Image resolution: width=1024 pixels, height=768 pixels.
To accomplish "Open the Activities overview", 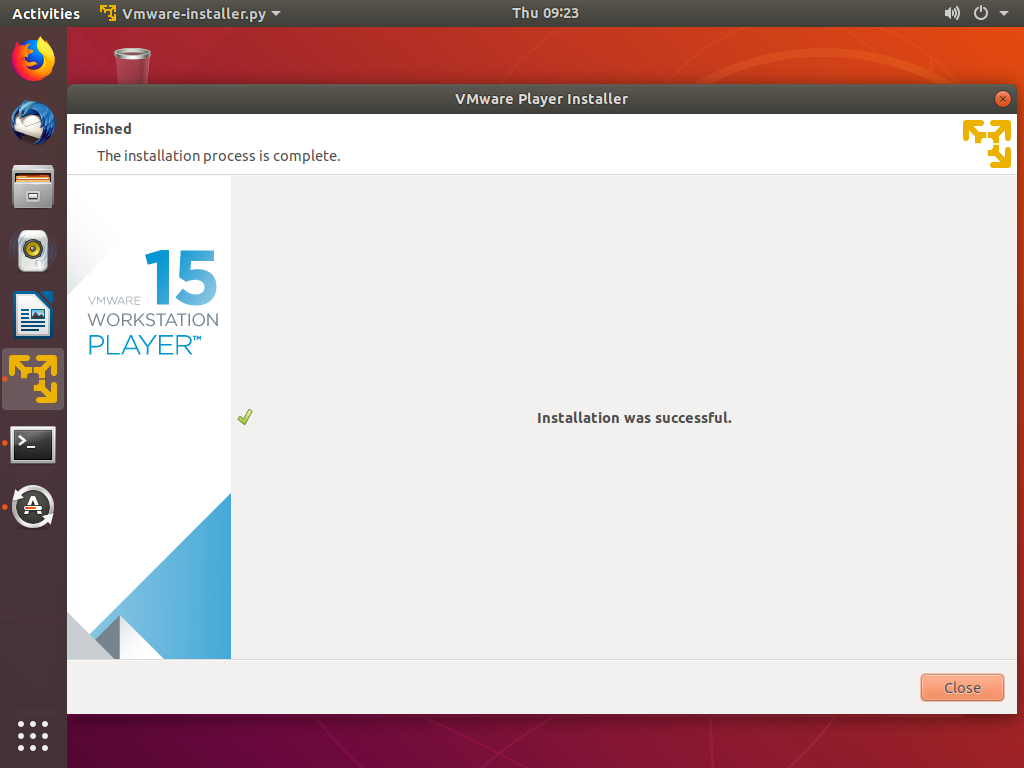I will click(46, 13).
